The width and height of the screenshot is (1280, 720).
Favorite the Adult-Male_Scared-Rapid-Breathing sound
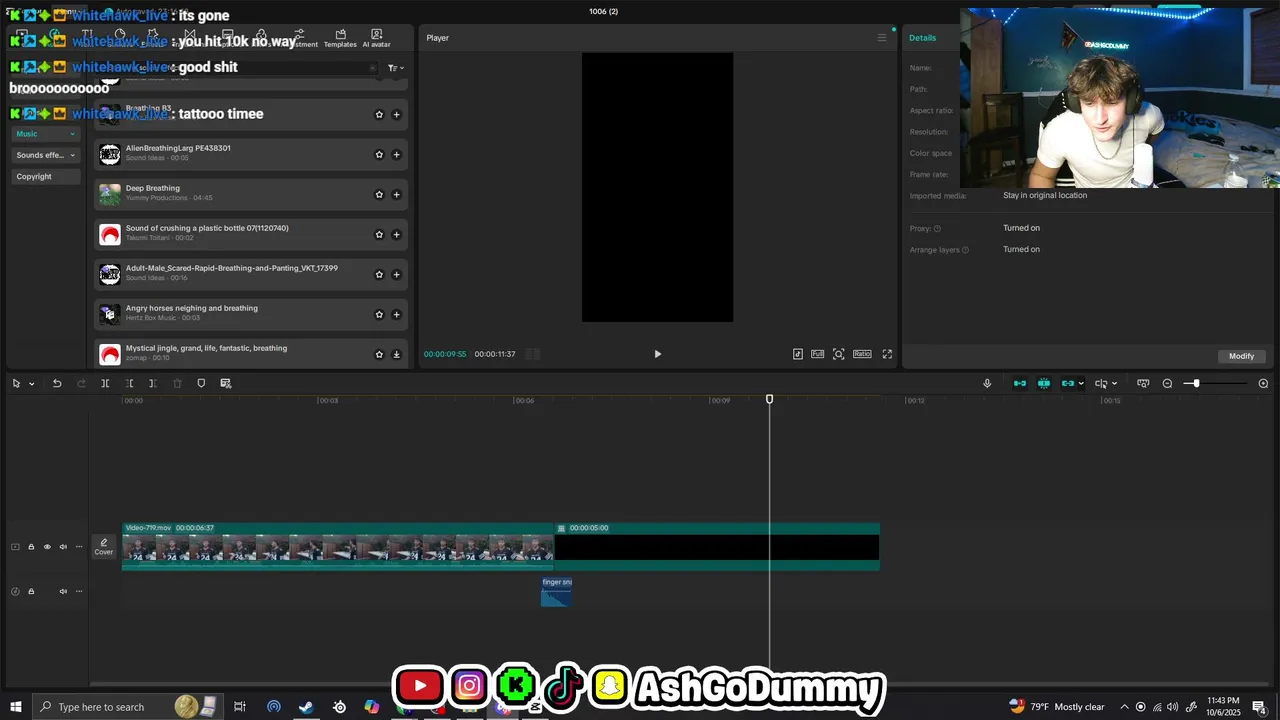coord(379,274)
